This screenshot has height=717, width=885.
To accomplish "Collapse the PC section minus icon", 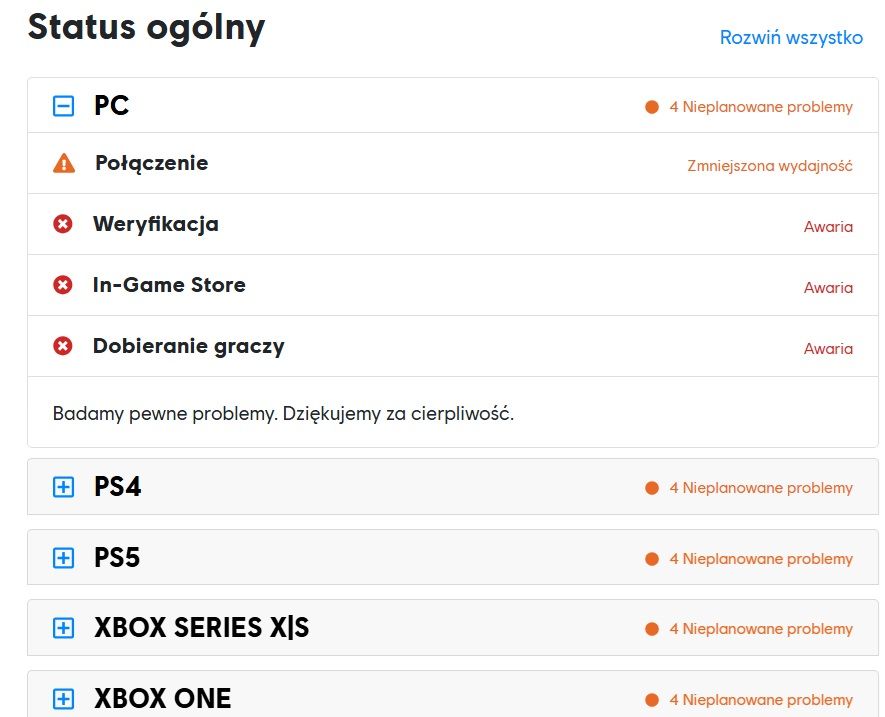I will pyautogui.click(x=63, y=106).
